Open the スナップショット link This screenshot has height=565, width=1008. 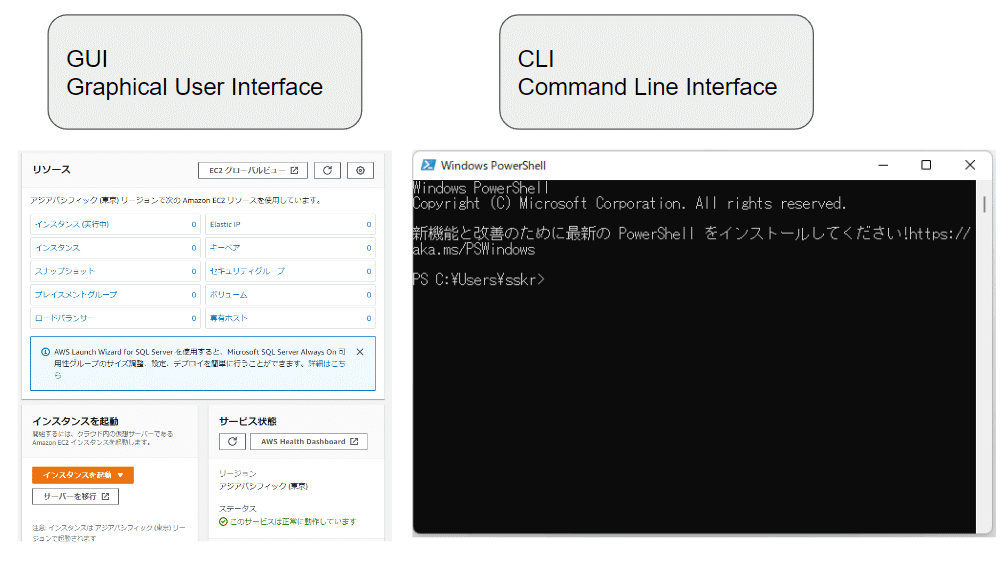click(64, 271)
